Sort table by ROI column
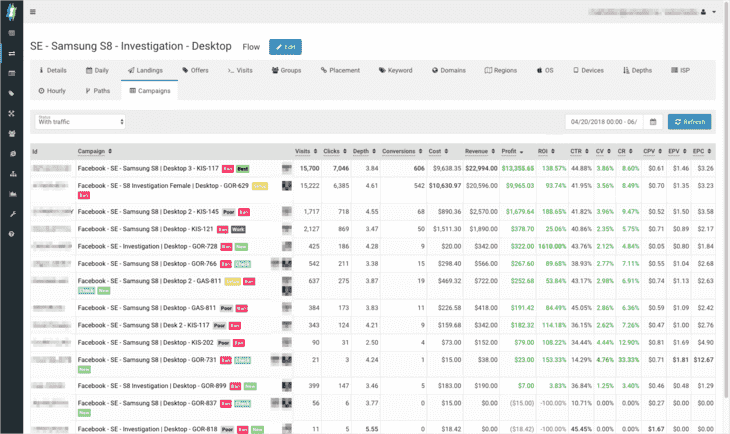Viewport: 730px width, 434px height. 546,151
